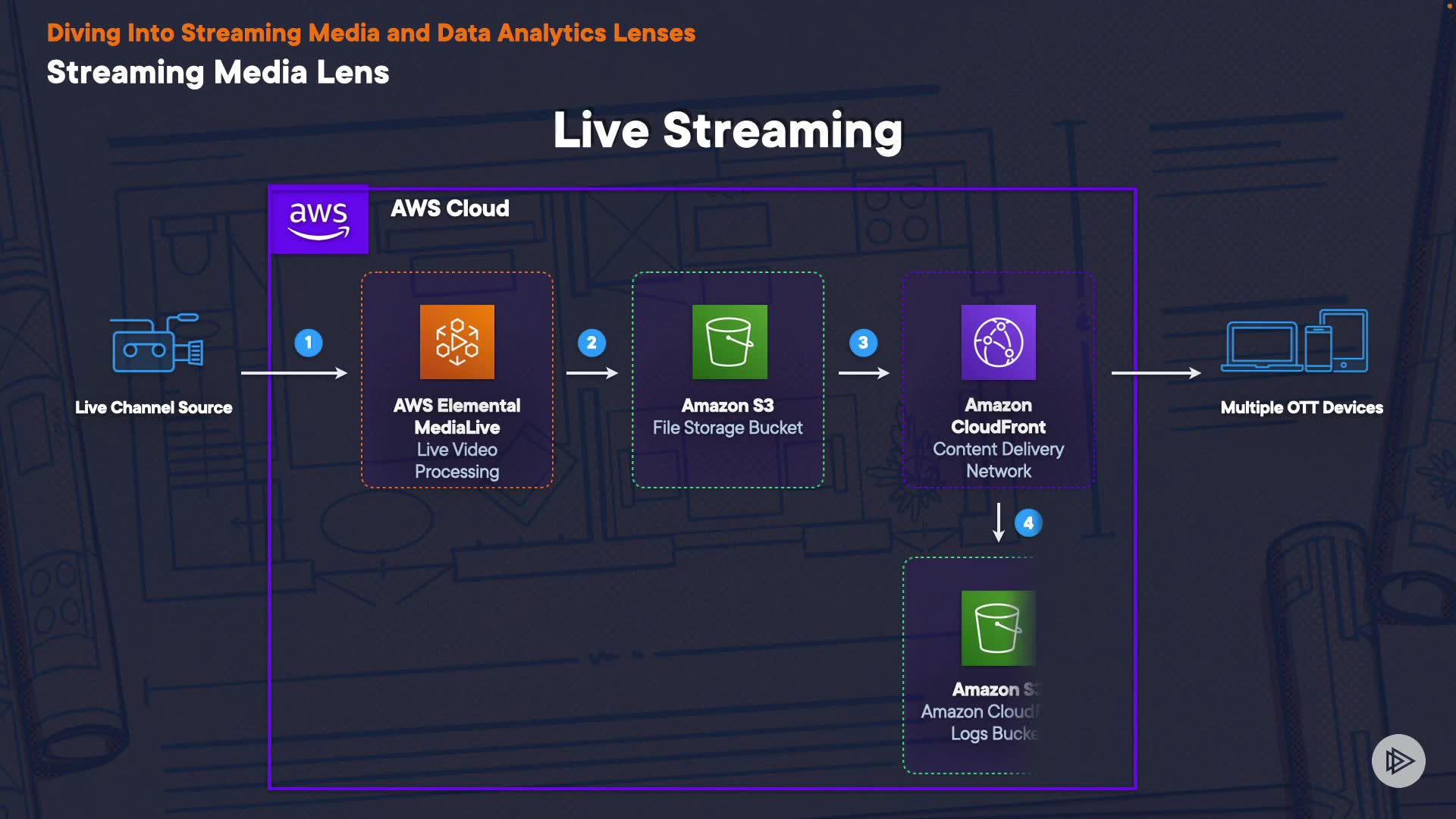Viewport: 1456px width, 819px height.
Task: Click the orange course title text
Action: (371, 33)
